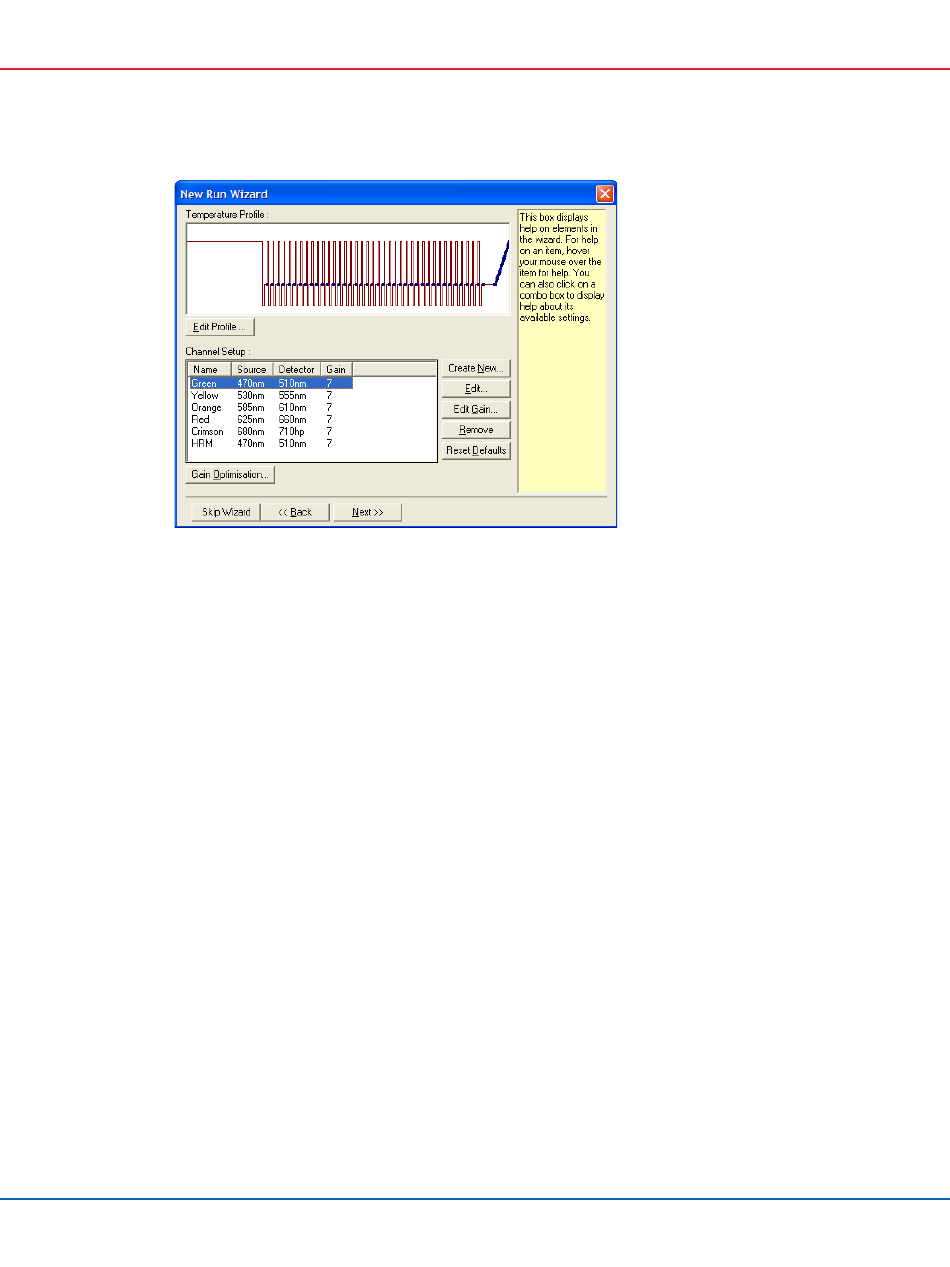Image resolution: width=950 pixels, height=1267 pixels.
Task: Sort channels by Name column header
Action: 209,370
